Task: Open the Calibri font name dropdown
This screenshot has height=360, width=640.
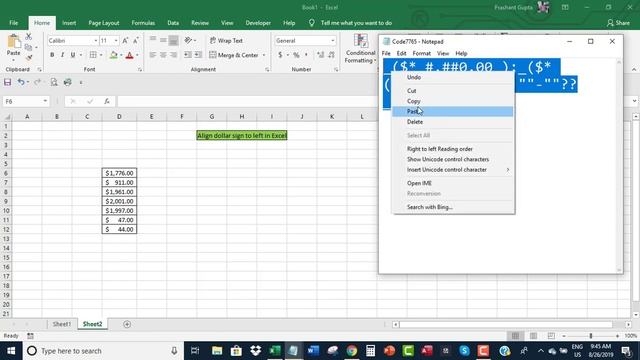Action: [x=96, y=41]
